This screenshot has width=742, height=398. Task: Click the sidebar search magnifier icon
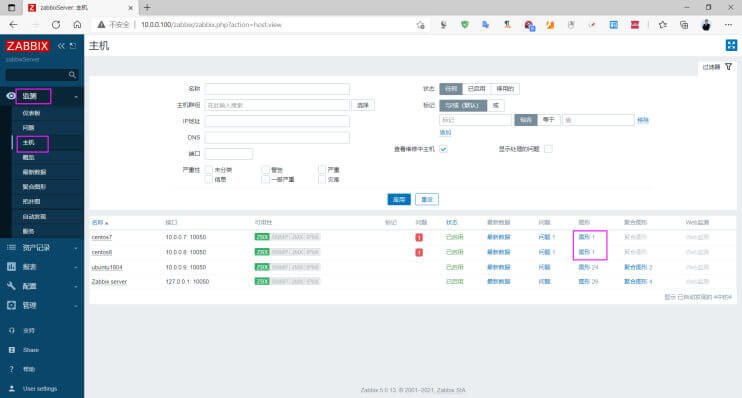click(x=72, y=75)
